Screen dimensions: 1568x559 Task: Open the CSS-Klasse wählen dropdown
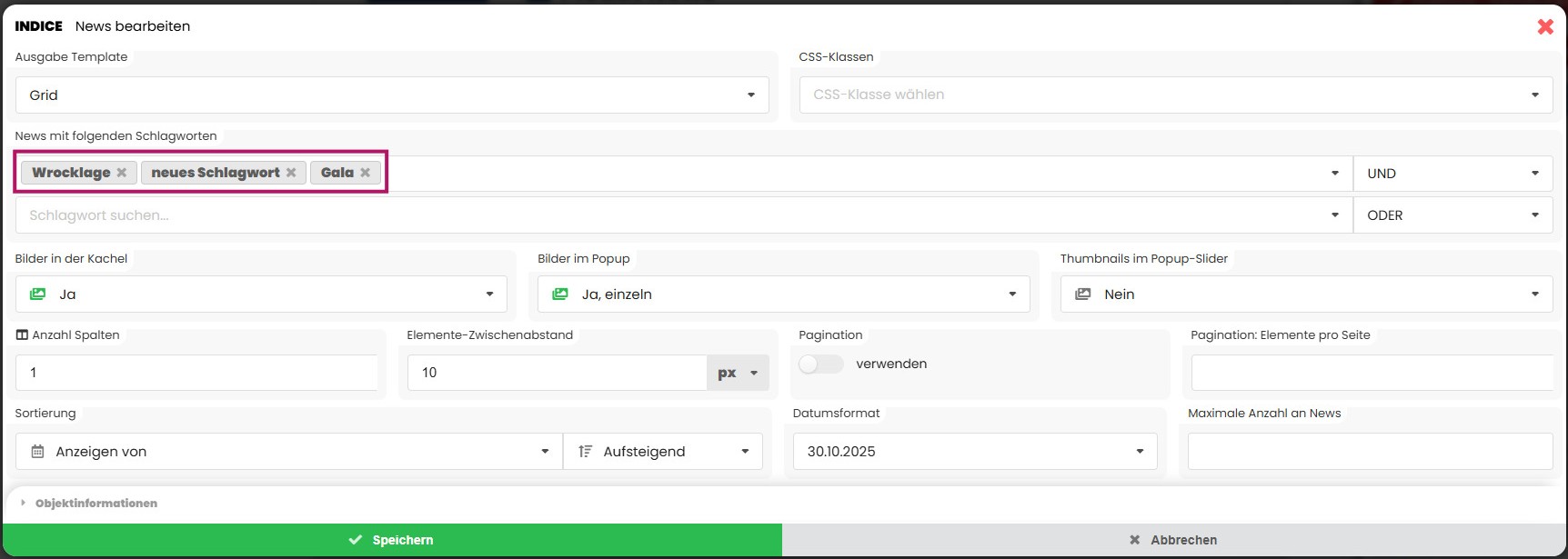click(1175, 95)
